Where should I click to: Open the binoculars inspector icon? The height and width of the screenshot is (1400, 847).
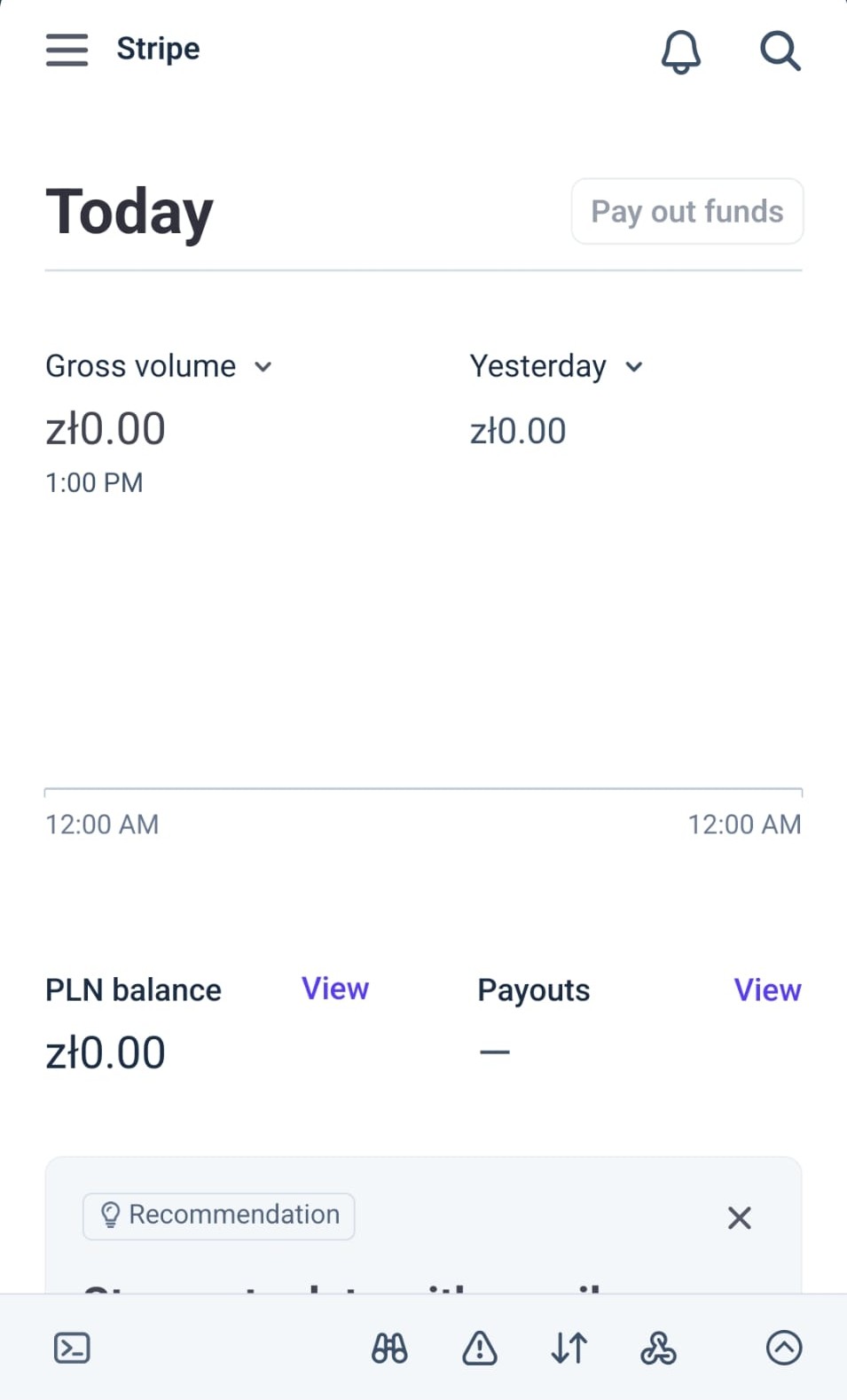389,1348
